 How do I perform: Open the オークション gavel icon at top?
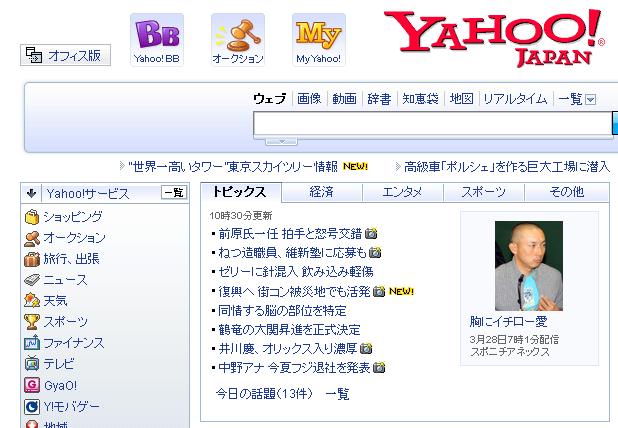click(x=238, y=39)
